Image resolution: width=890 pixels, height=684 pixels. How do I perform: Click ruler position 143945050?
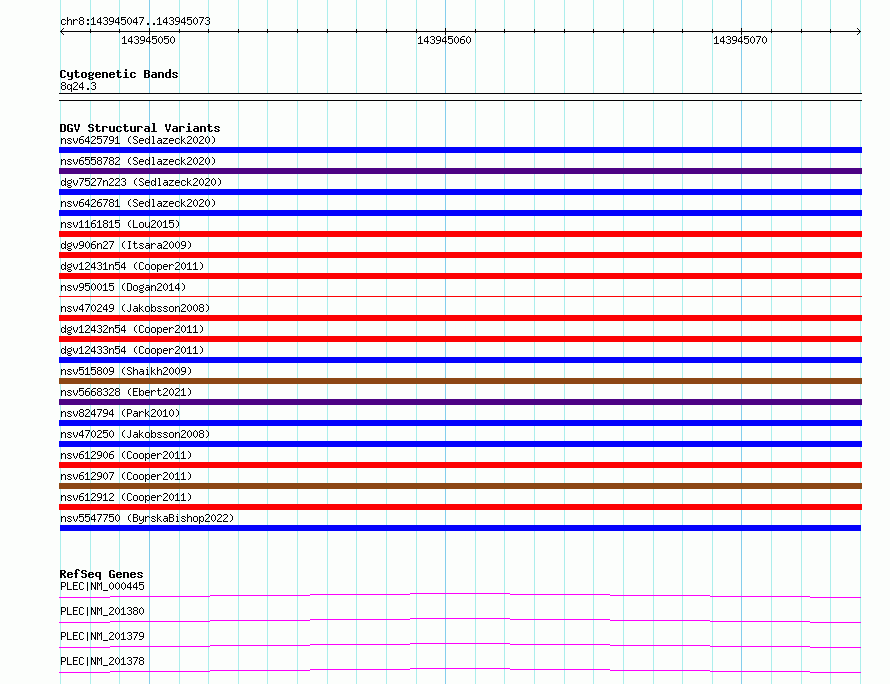(148, 40)
